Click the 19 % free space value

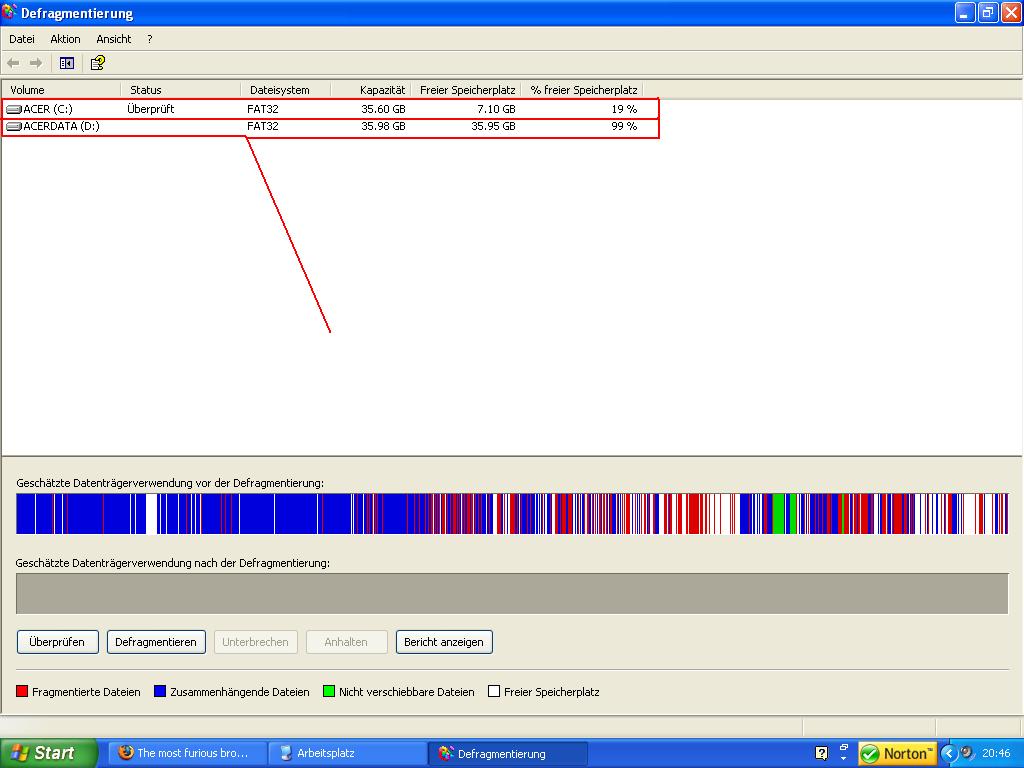(x=624, y=109)
